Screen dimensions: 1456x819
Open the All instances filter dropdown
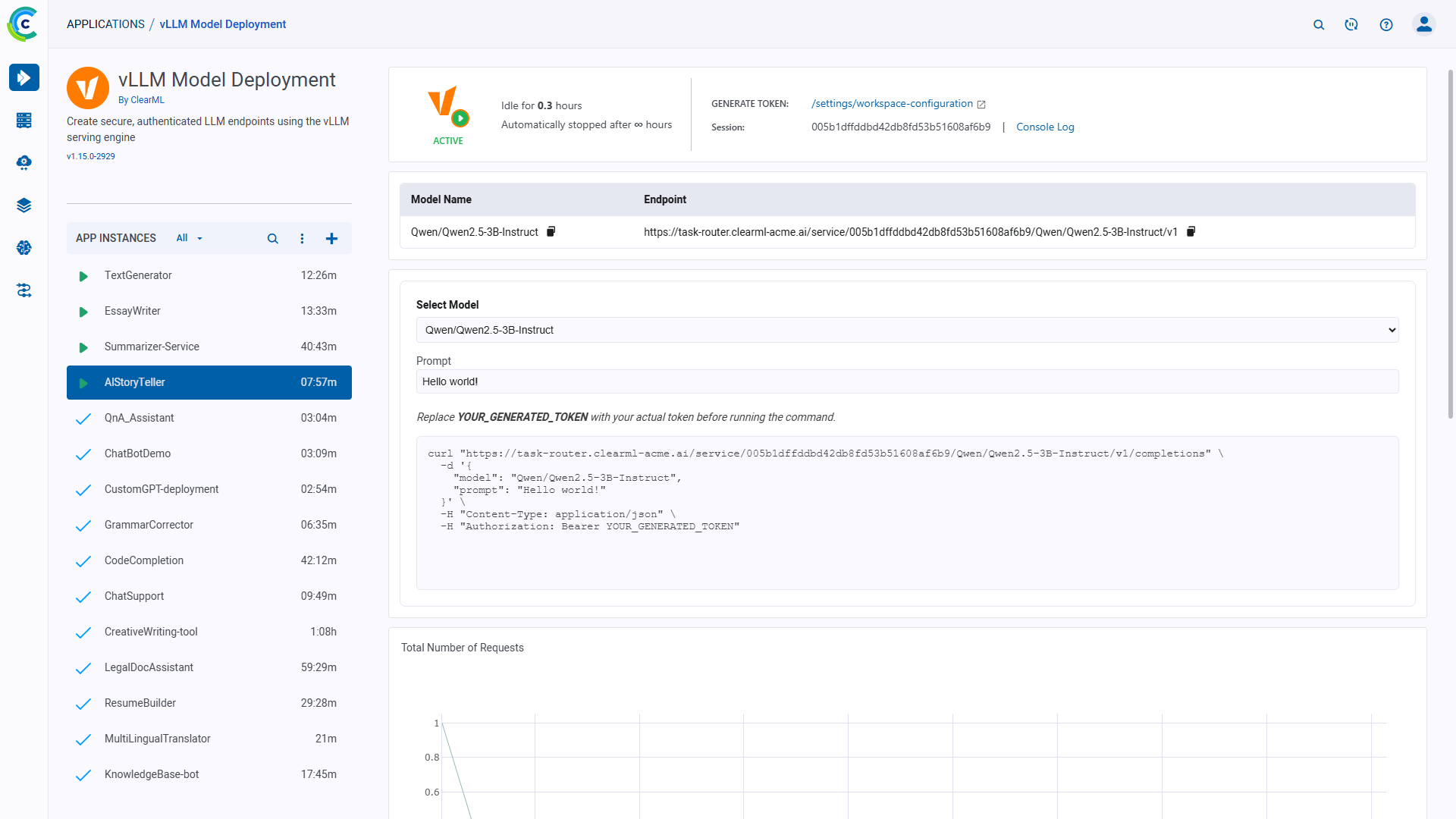pos(189,238)
